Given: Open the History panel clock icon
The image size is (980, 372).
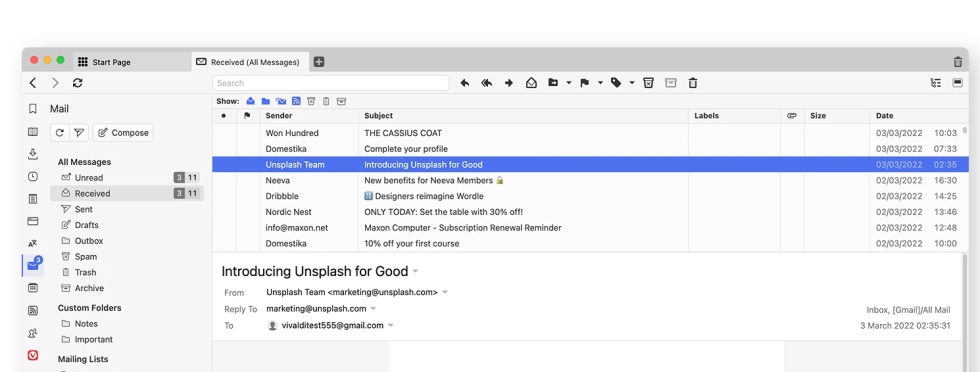Looking at the screenshot, I should click(33, 177).
